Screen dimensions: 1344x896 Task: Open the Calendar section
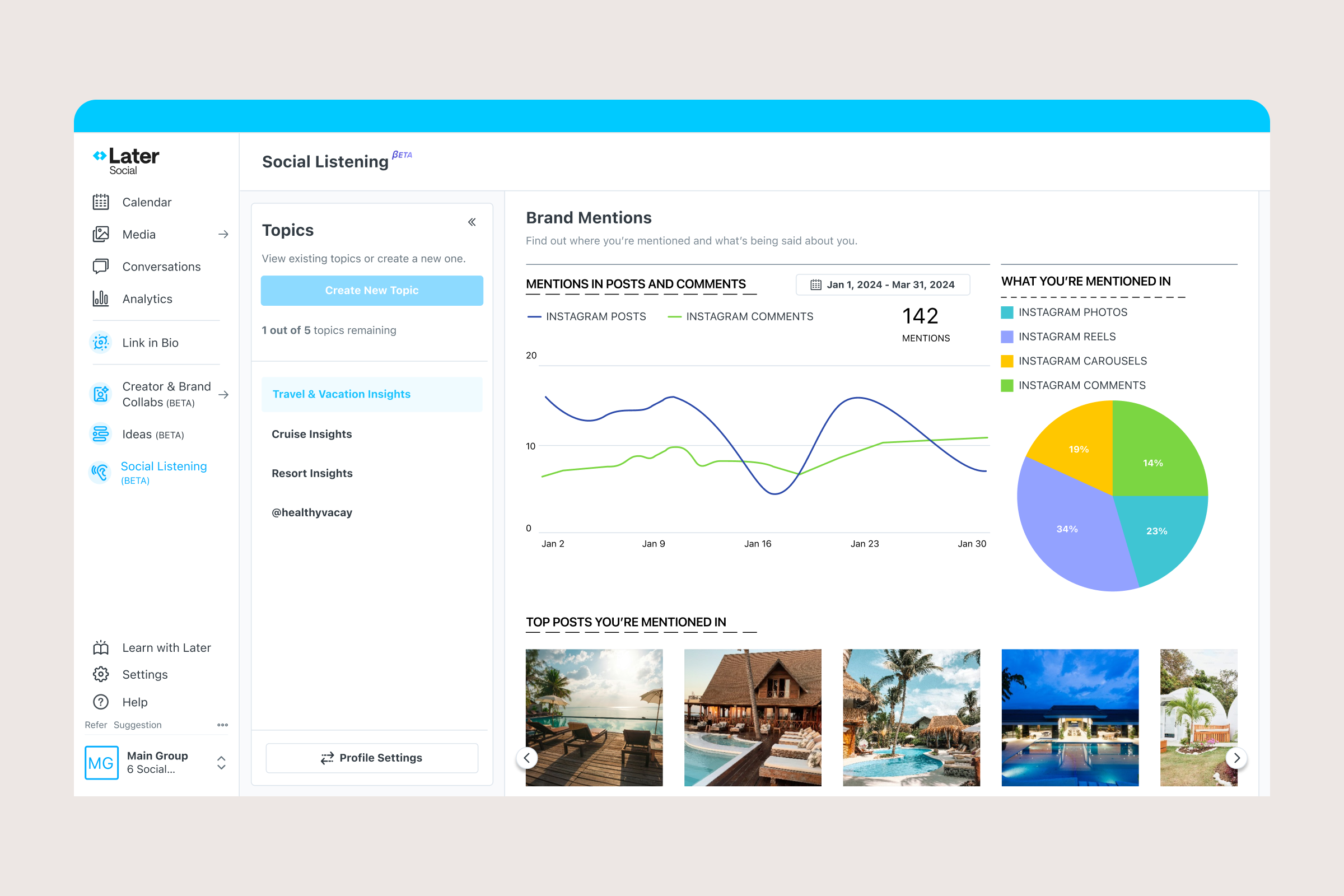point(146,202)
